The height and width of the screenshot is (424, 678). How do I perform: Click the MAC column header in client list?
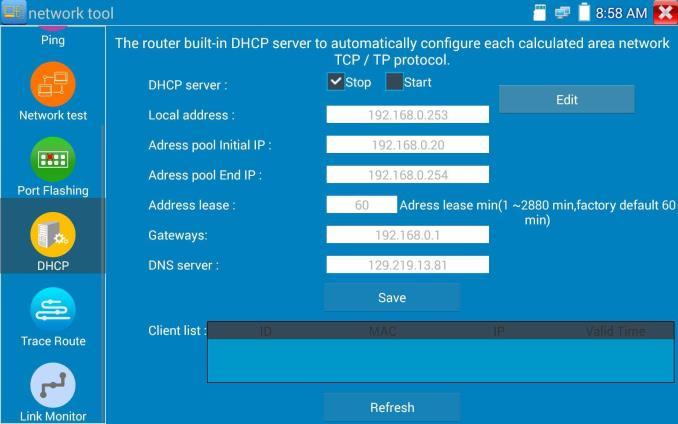tap(382, 332)
